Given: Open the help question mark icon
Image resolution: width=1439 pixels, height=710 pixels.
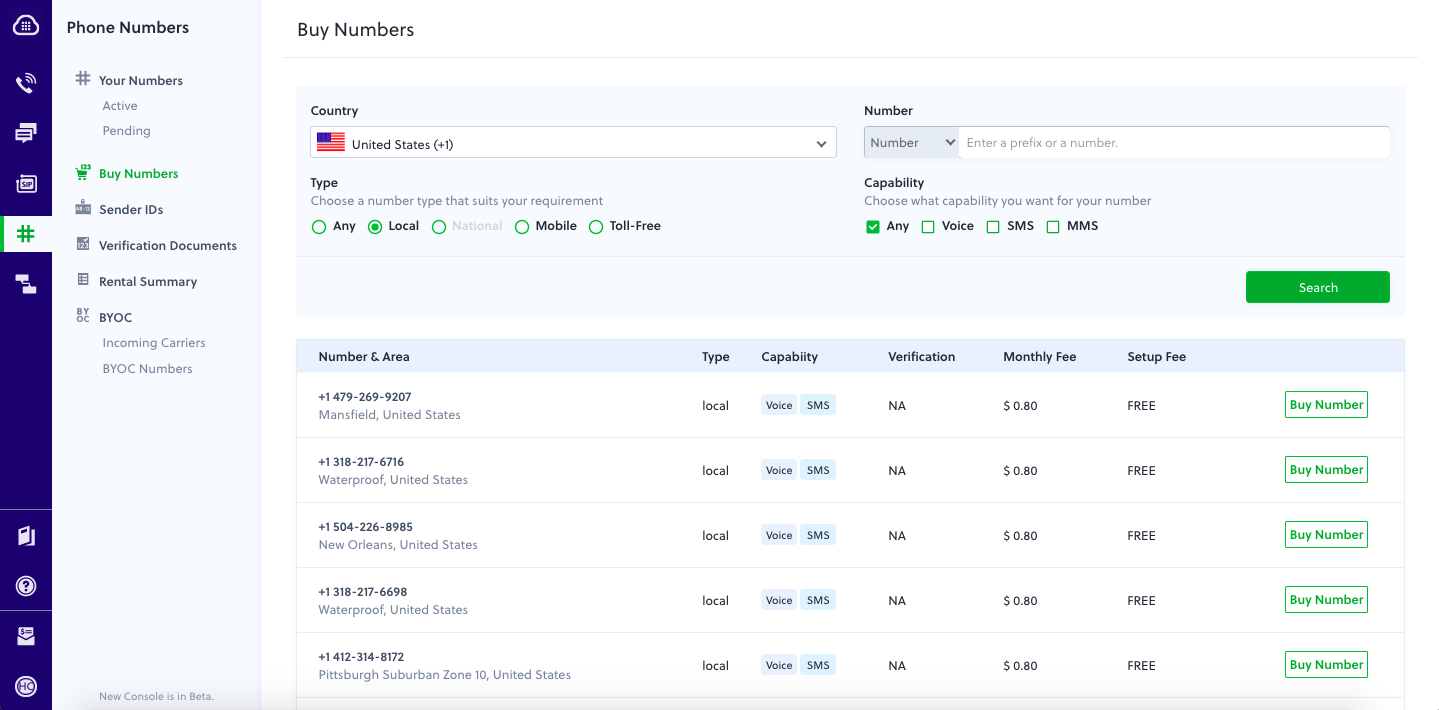Looking at the screenshot, I should (26, 586).
